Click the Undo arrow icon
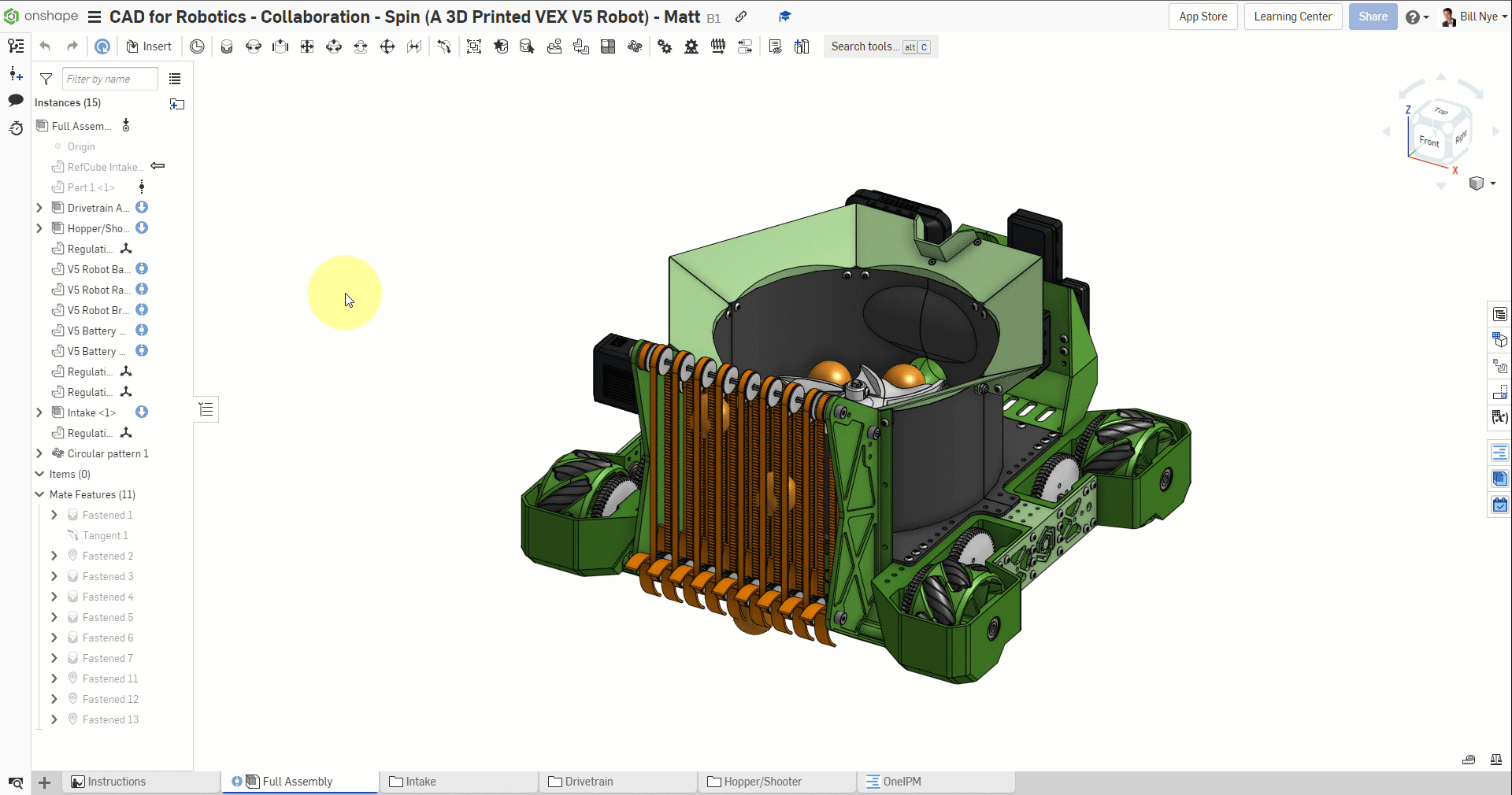1512x795 pixels. (45, 46)
